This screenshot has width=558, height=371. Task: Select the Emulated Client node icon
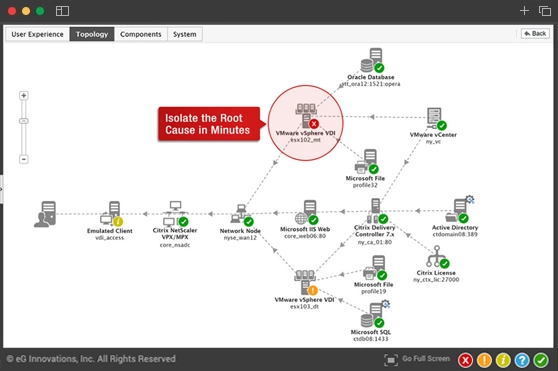111,214
